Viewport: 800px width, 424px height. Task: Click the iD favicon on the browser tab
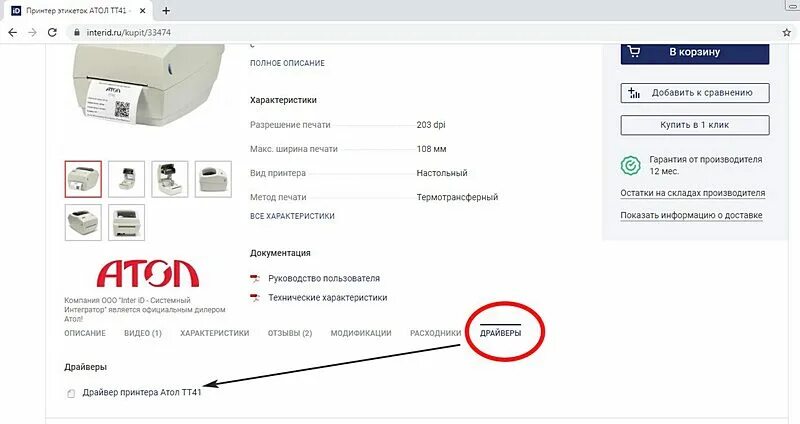click(x=16, y=10)
